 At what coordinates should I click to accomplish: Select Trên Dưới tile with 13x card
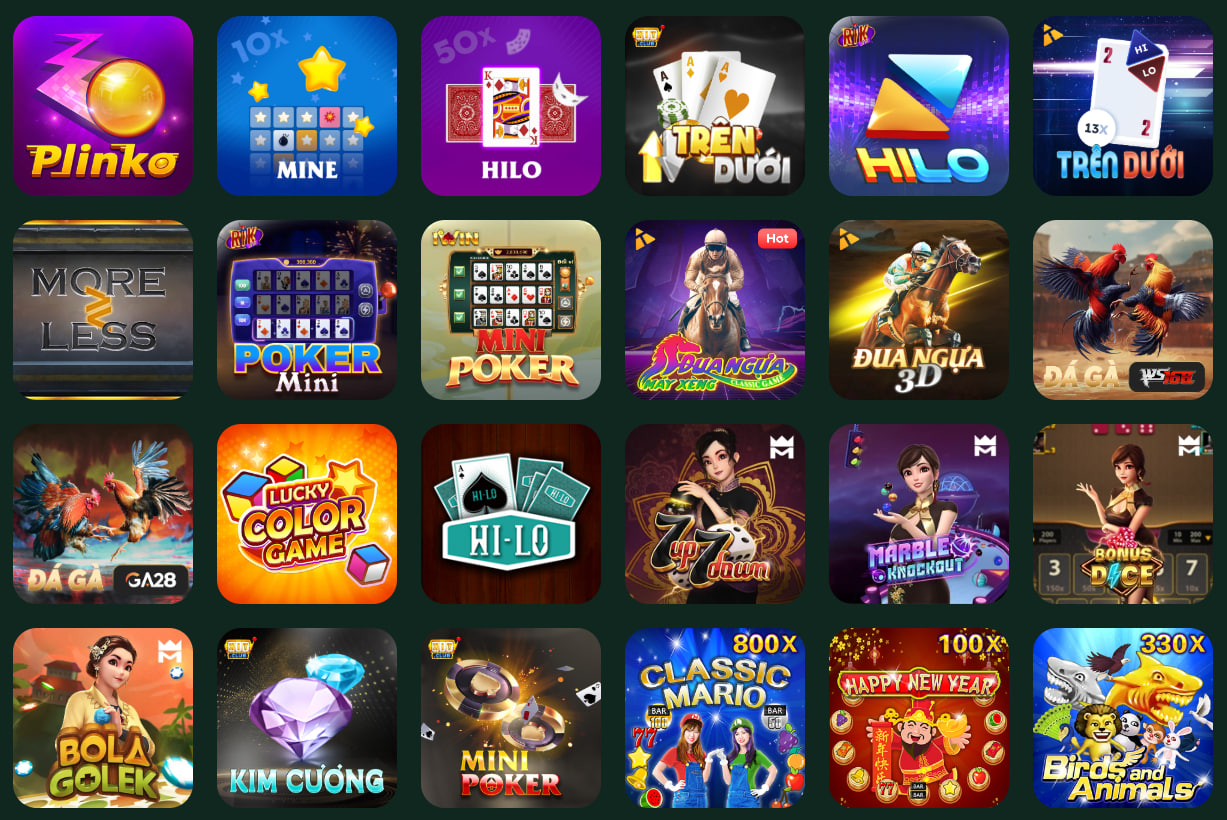point(1123,106)
